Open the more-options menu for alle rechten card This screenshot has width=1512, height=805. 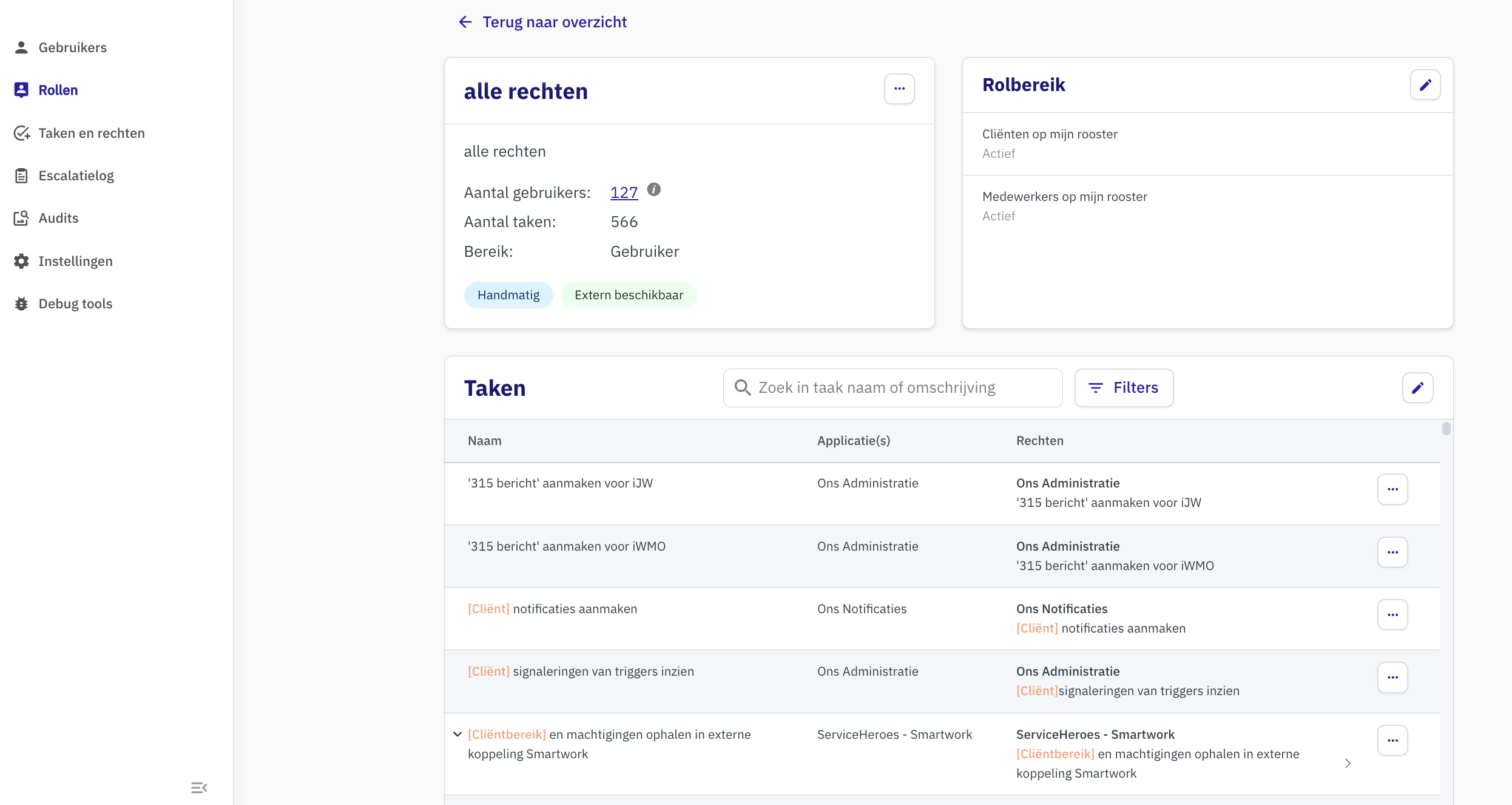coord(899,89)
